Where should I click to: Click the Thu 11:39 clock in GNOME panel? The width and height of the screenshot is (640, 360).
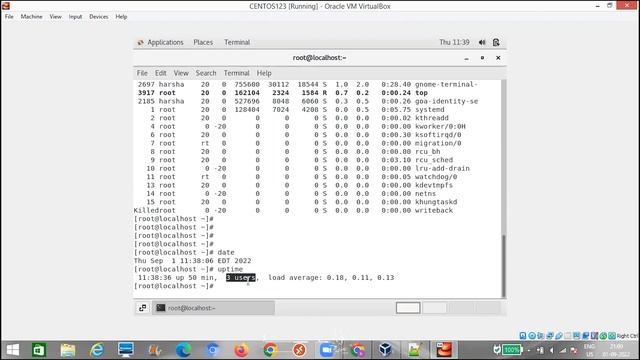[x=454, y=42]
